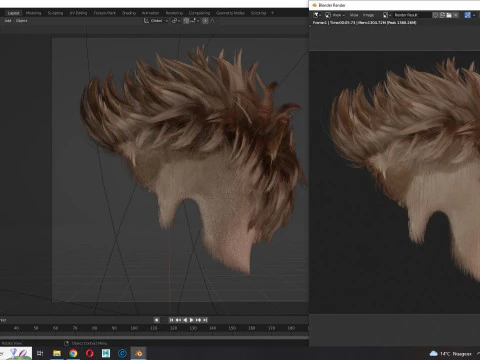
Task: Expand the snapping options dropdown
Action: tap(194, 21)
